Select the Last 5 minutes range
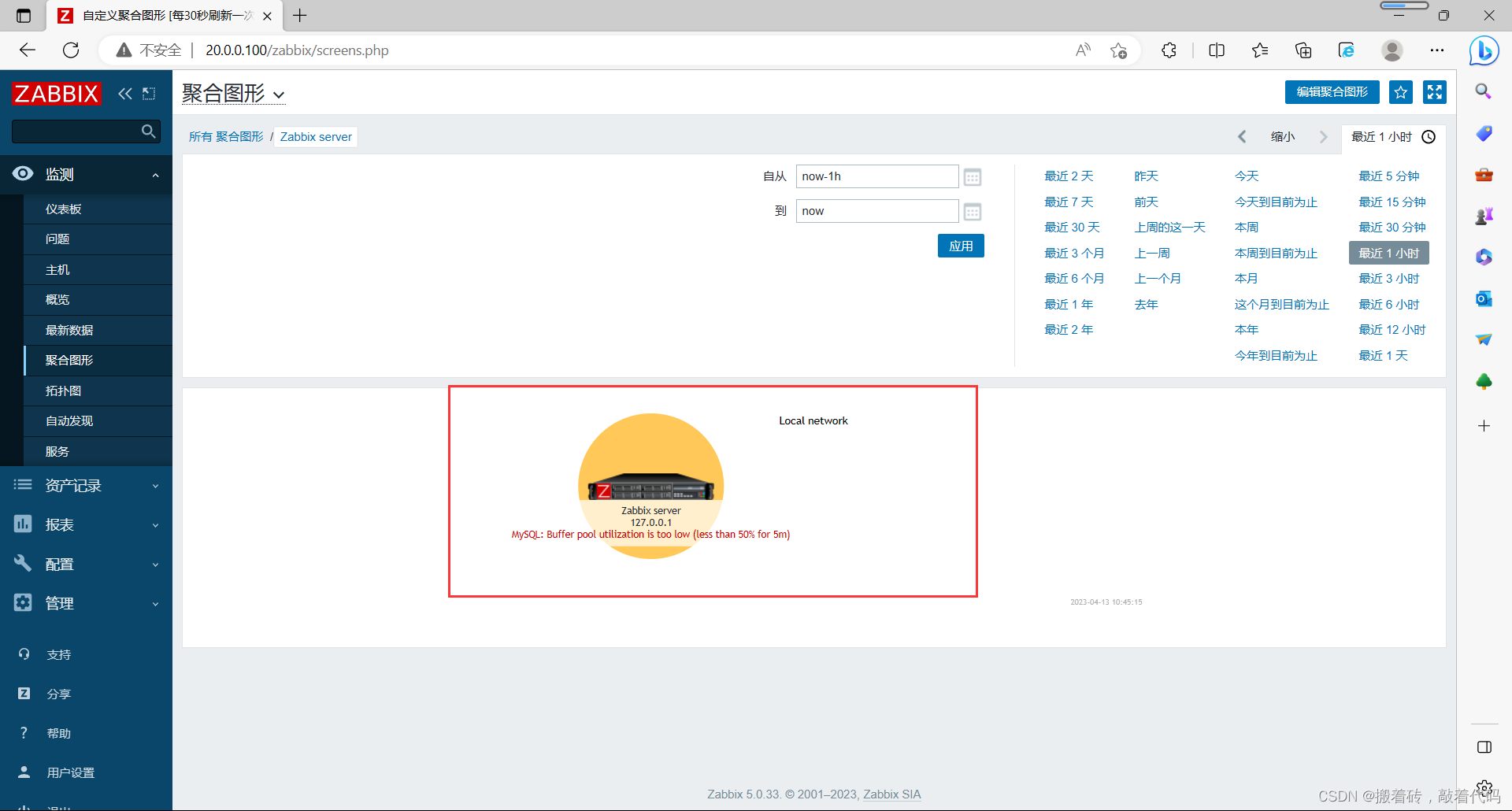 point(1389,176)
